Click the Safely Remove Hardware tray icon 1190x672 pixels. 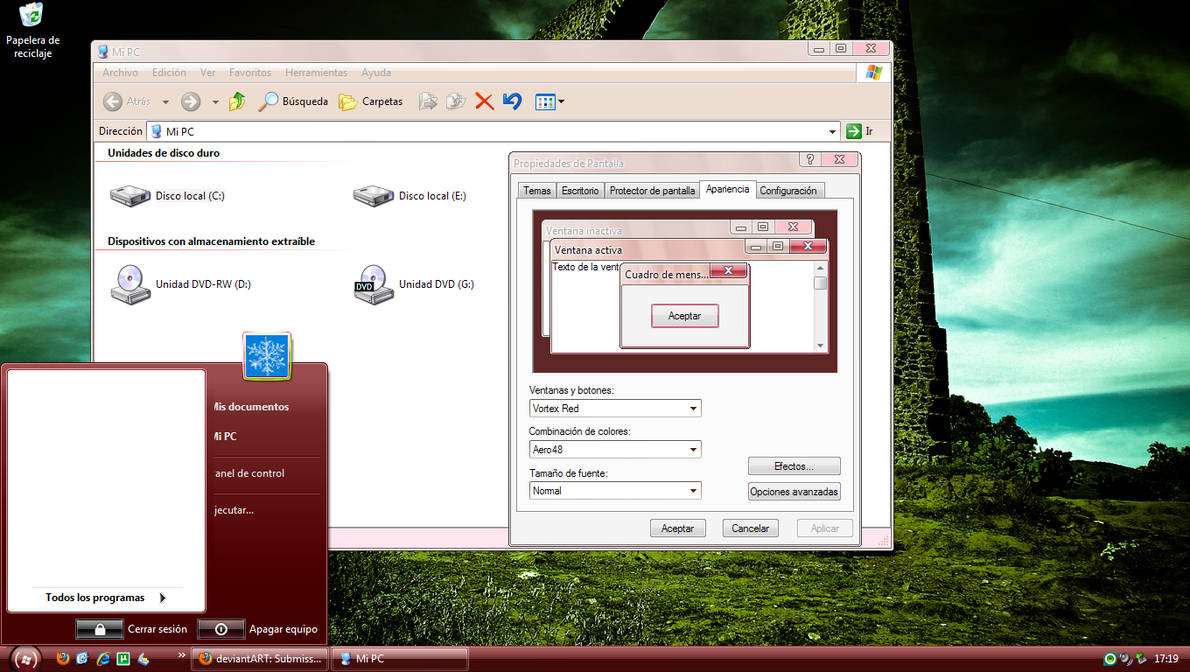point(1141,658)
